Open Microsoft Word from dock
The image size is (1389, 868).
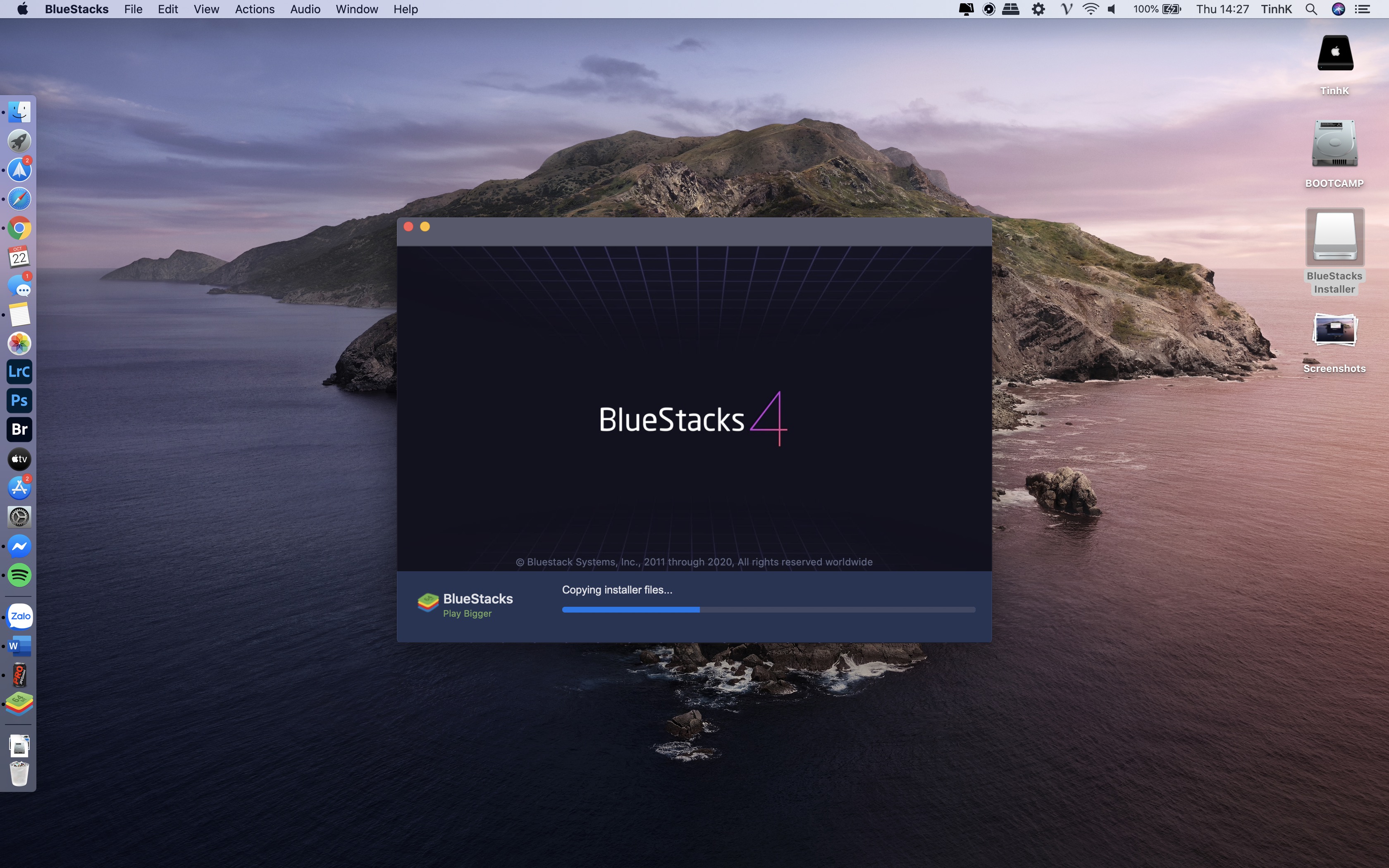[x=19, y=646]
